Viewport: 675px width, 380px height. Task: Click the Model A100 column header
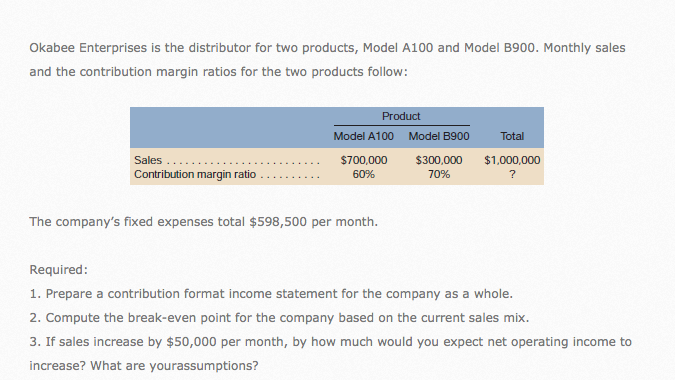363,136
